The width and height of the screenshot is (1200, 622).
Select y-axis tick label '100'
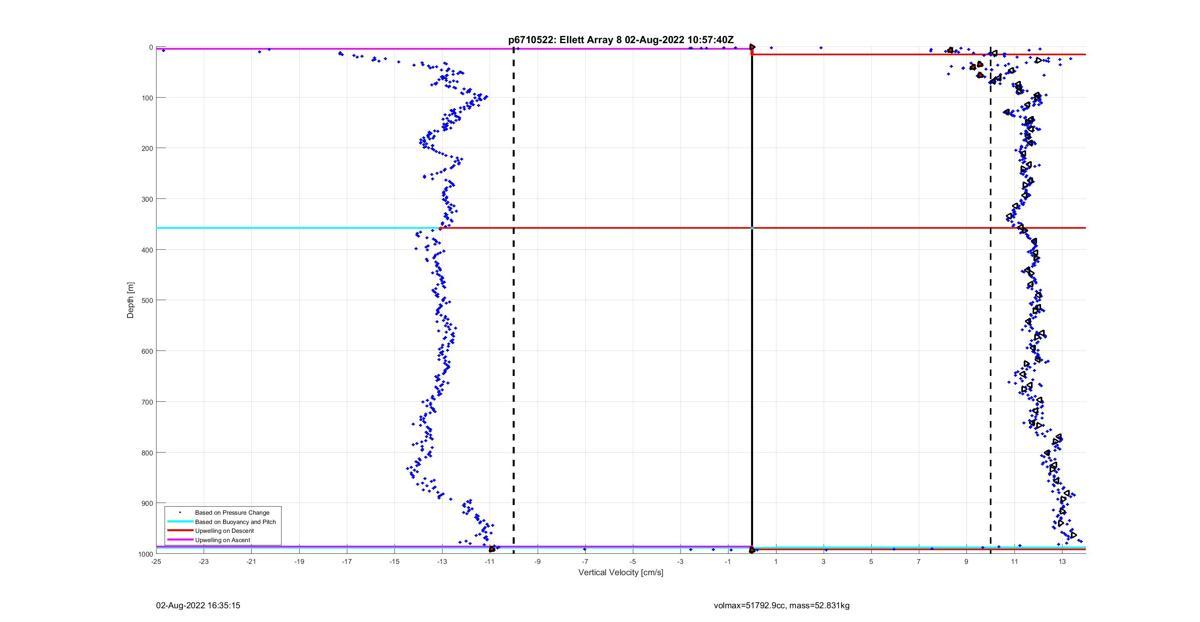(x=146, y=98)
